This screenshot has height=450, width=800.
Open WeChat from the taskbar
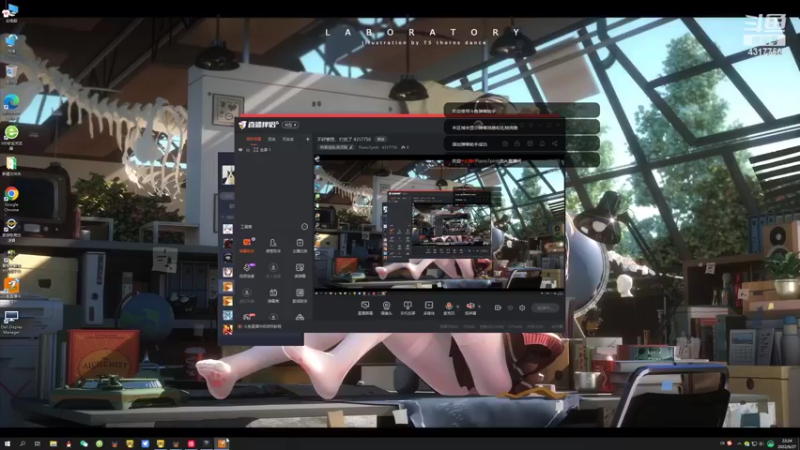pyautogui.click(x=84, y=443)
